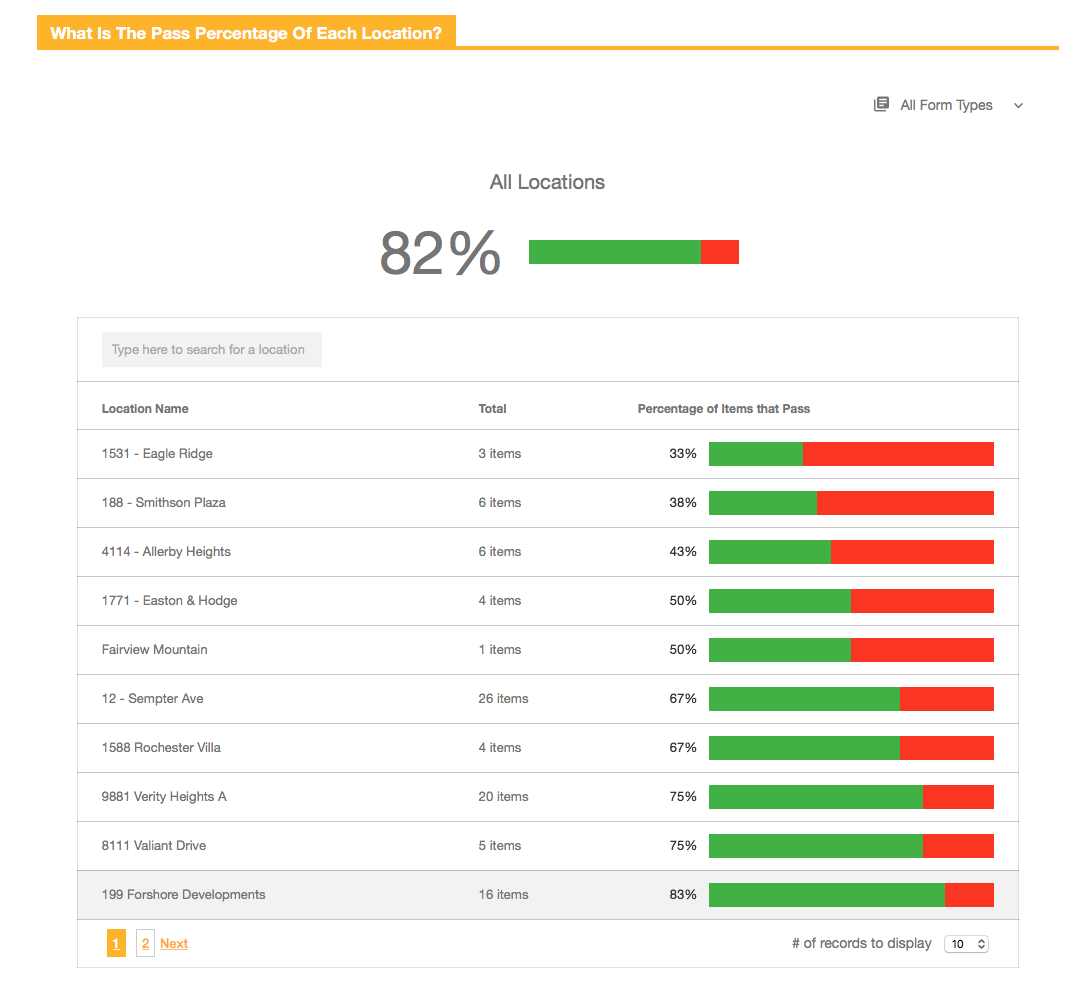
Task: Focus the location search field
Action: click(x=212, y=350)
